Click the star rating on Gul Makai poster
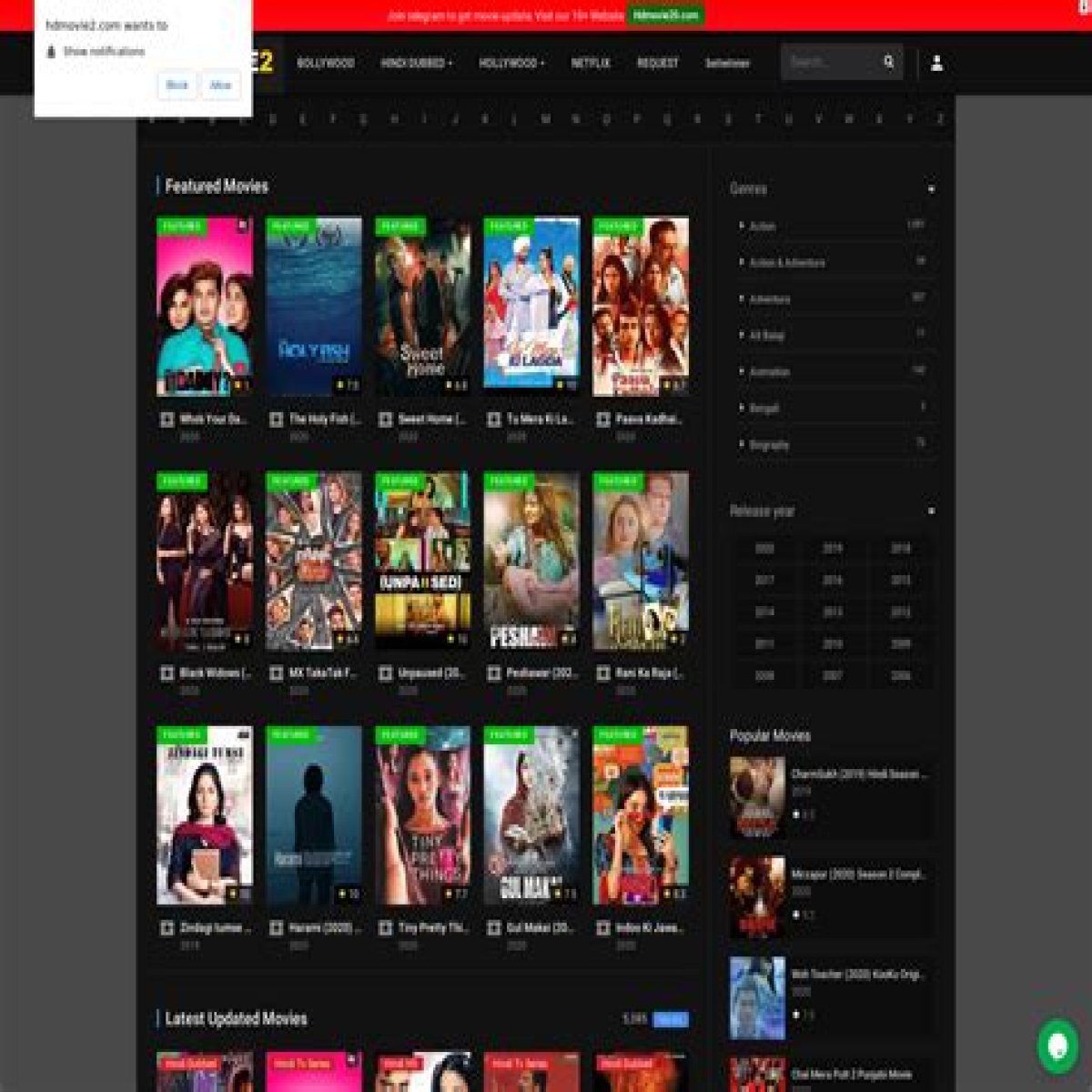 point(564,895)
